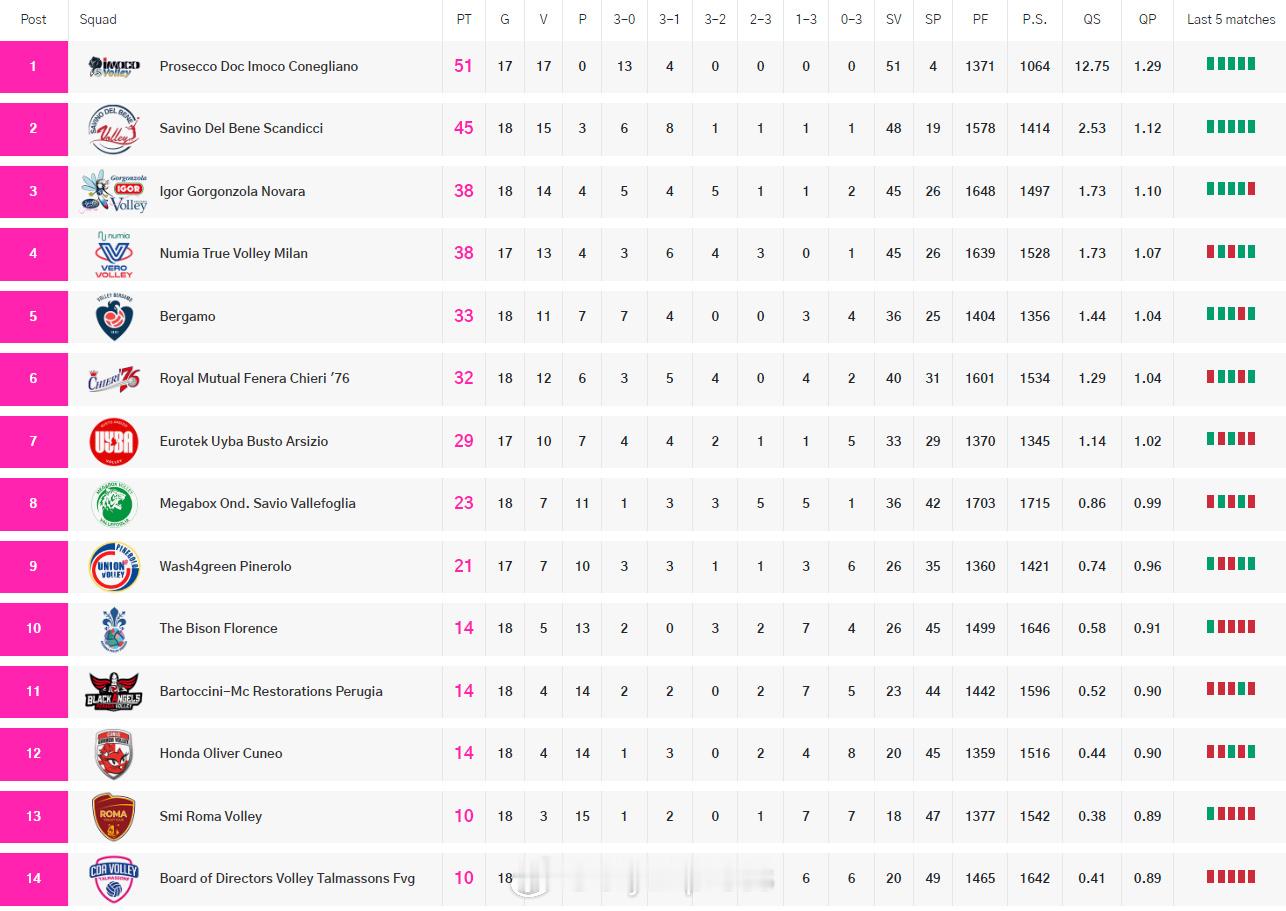
Task: Click Igor Gorgonzola Novara squad name
Action: [x=232, y=191]
